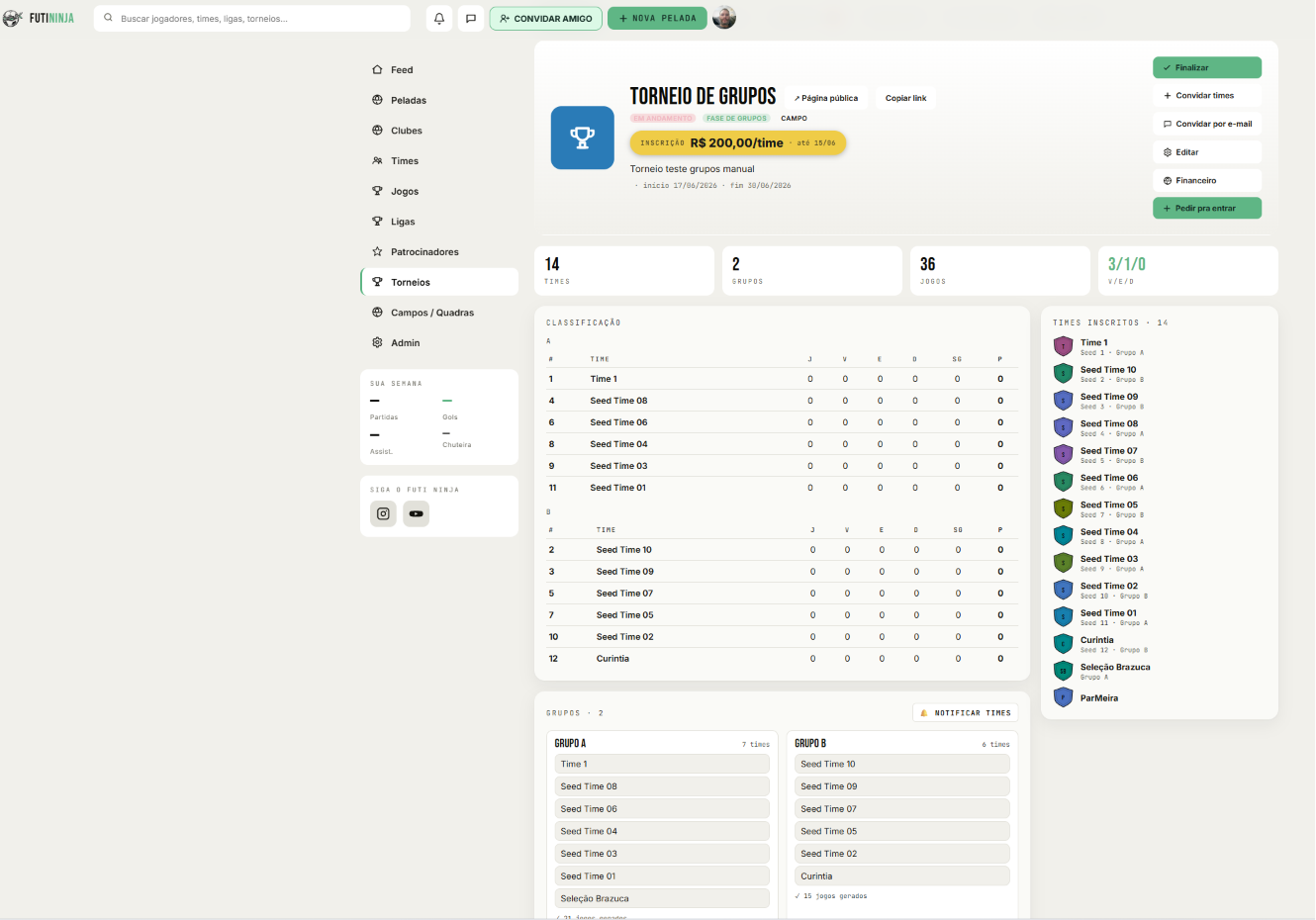Click Seed Time 02 shield badge
Screen dimensions: 1316x920
pyautogui.click(x=1064, y=590)
